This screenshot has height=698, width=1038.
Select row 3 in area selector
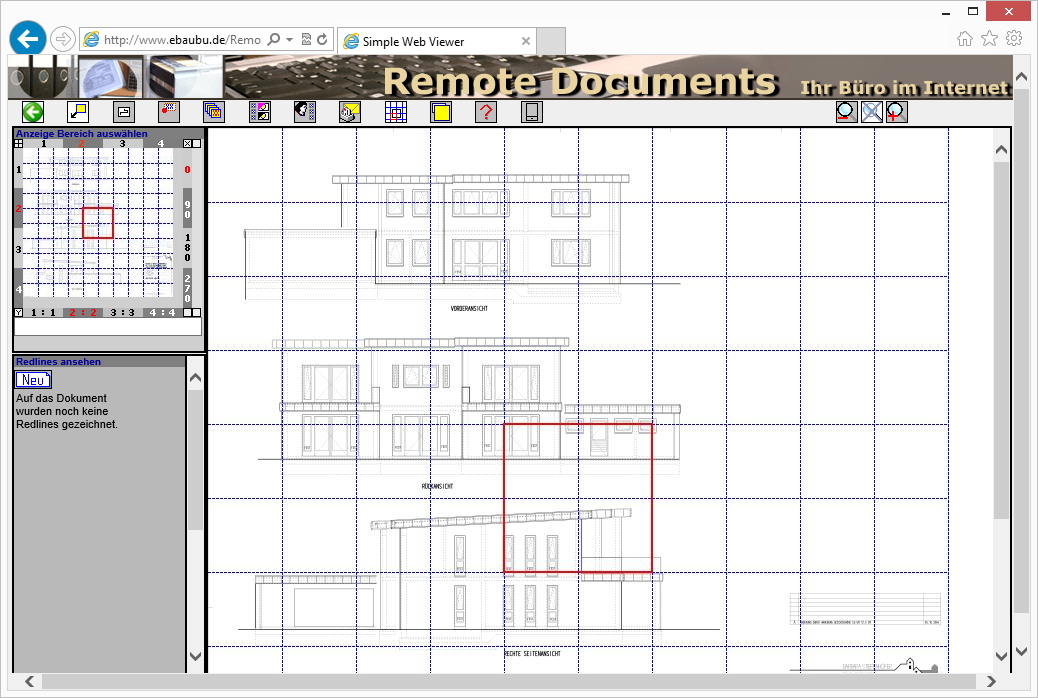[19, 249]
